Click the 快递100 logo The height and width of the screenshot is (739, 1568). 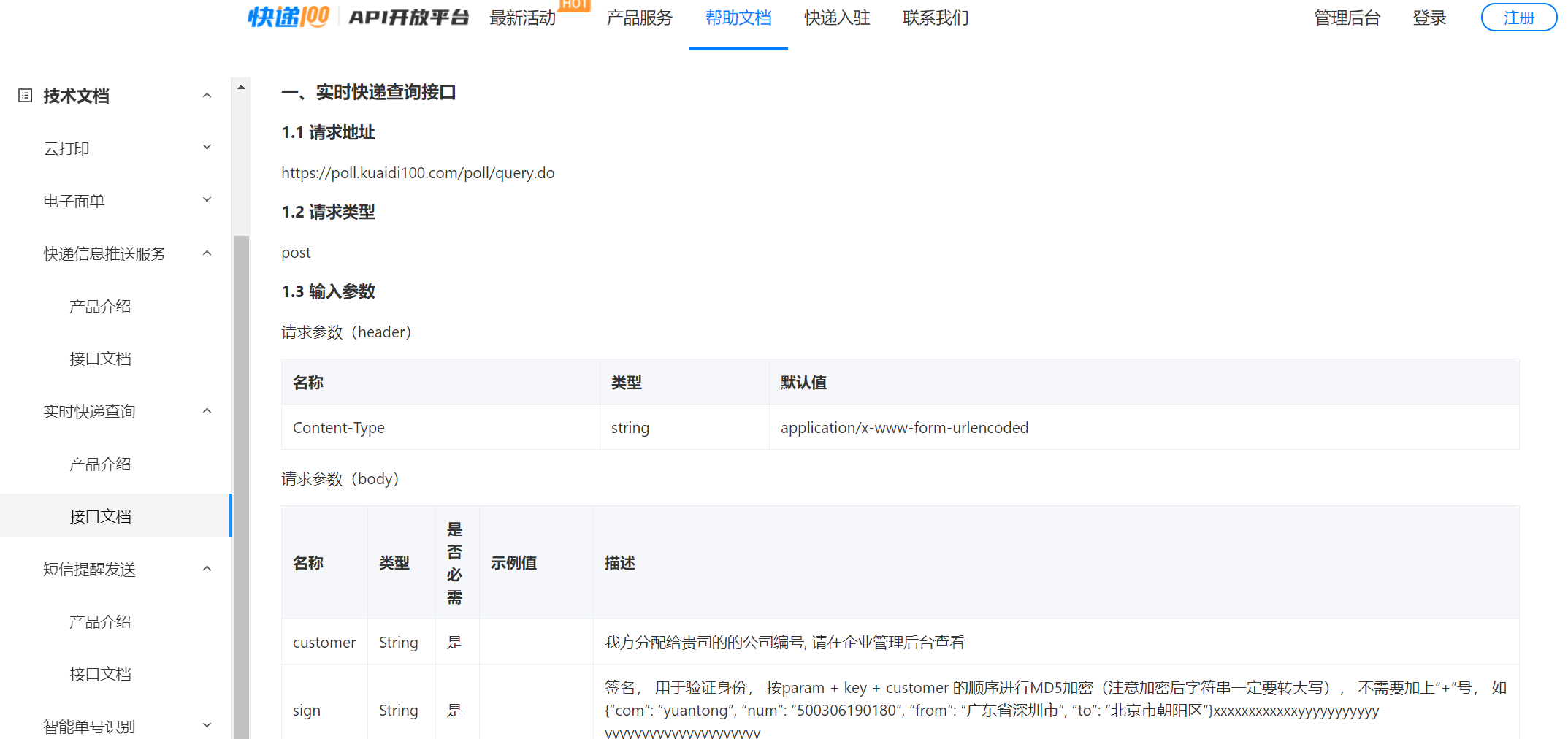(x=287, y=16)
